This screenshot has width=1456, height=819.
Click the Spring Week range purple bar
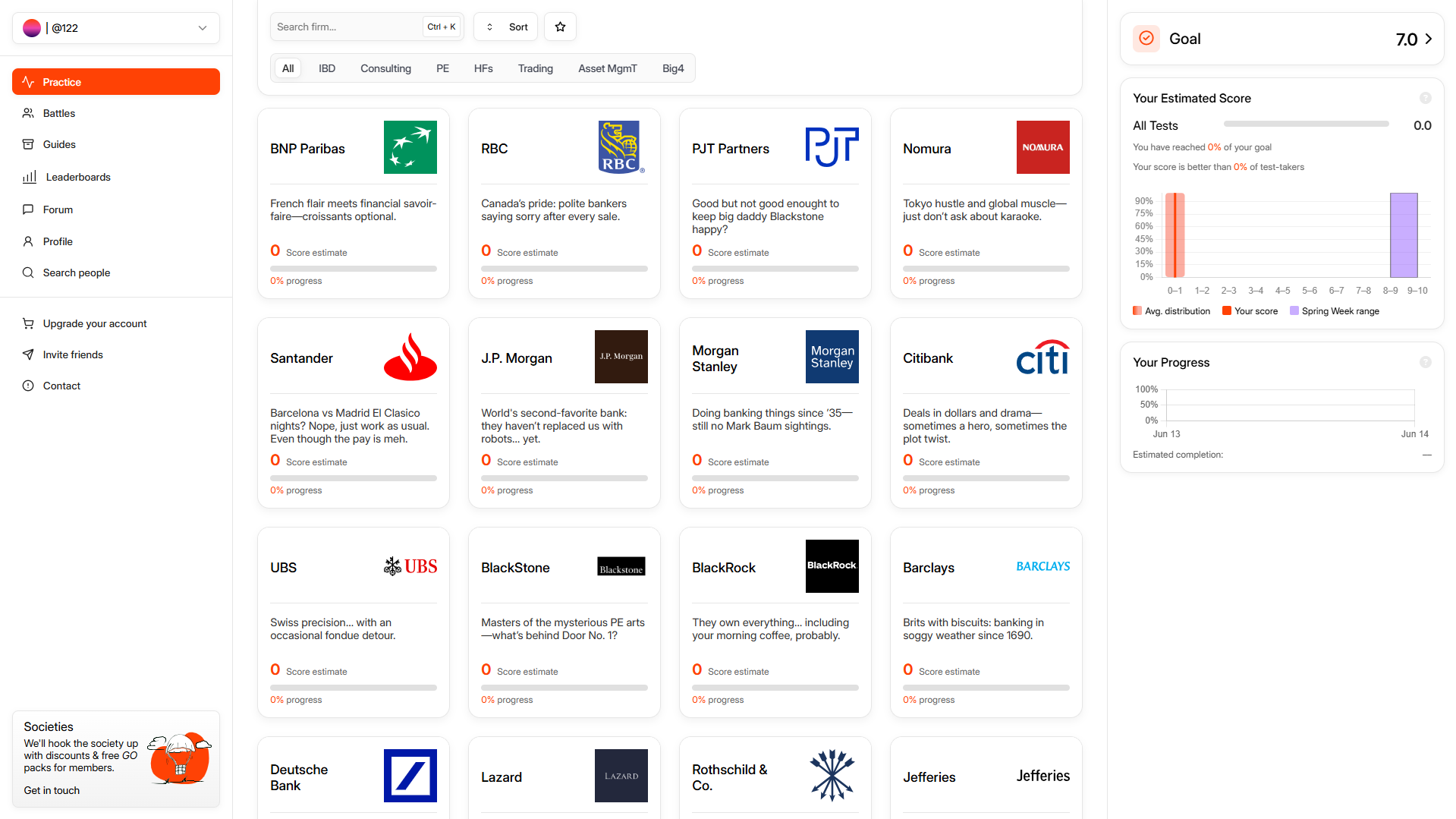[1404, 235]
